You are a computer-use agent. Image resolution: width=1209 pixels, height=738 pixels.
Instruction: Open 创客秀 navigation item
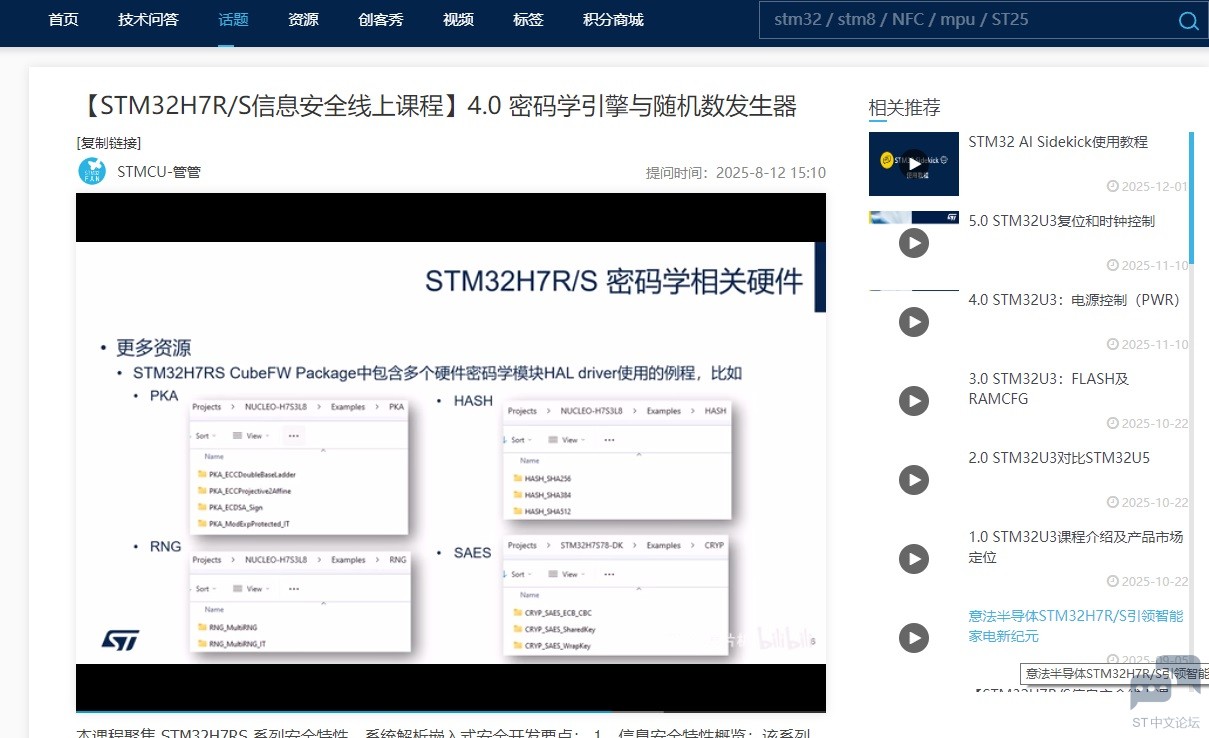point(381,20)
